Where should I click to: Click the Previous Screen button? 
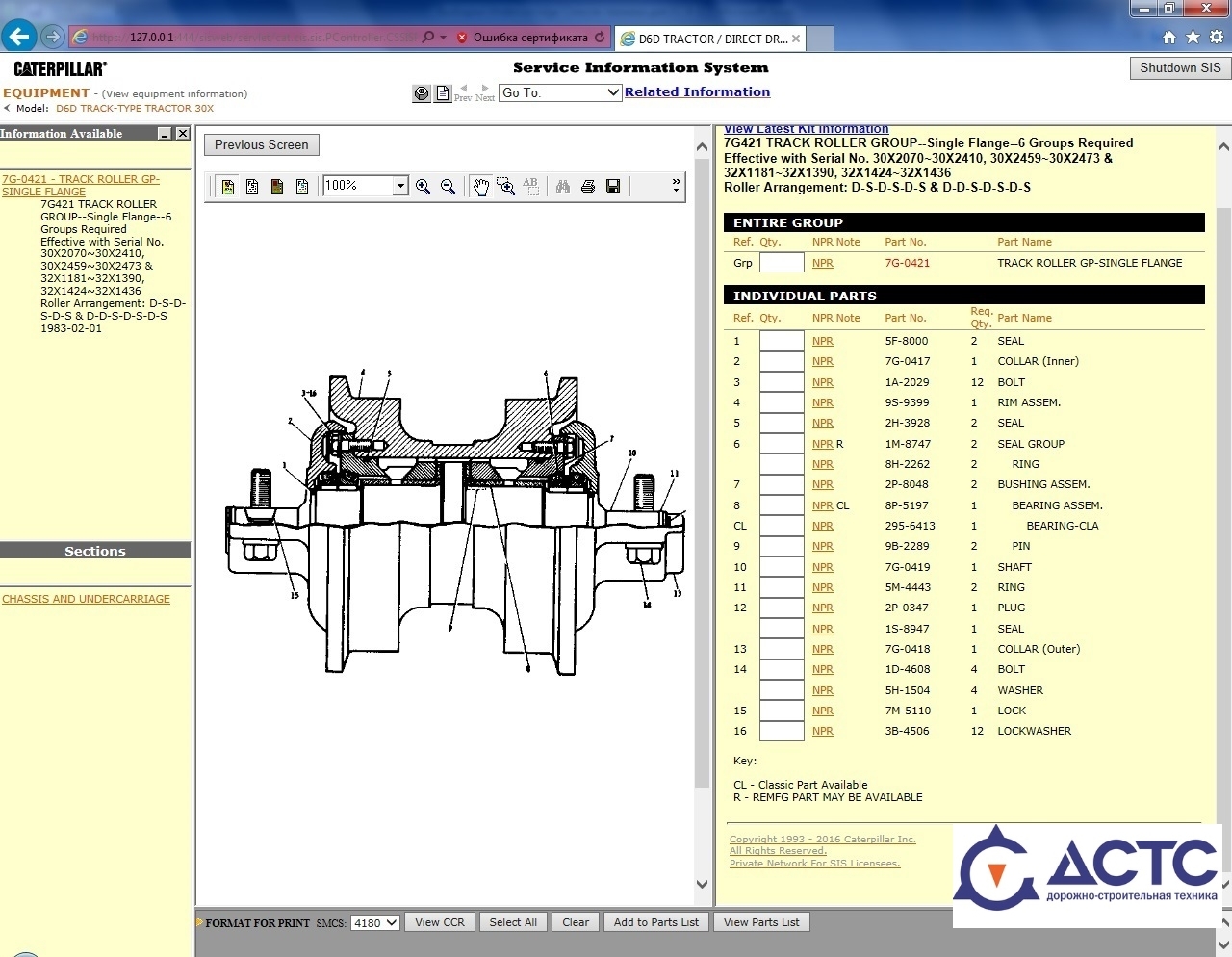pyautogui.click(x=261, y=145)
